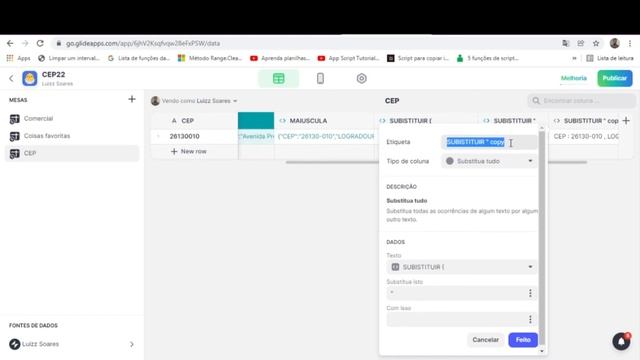This screenshot has height=360, width=640.
Task: Open the Aprenda planilhas bookmark
Action: [x=280, y=58]
